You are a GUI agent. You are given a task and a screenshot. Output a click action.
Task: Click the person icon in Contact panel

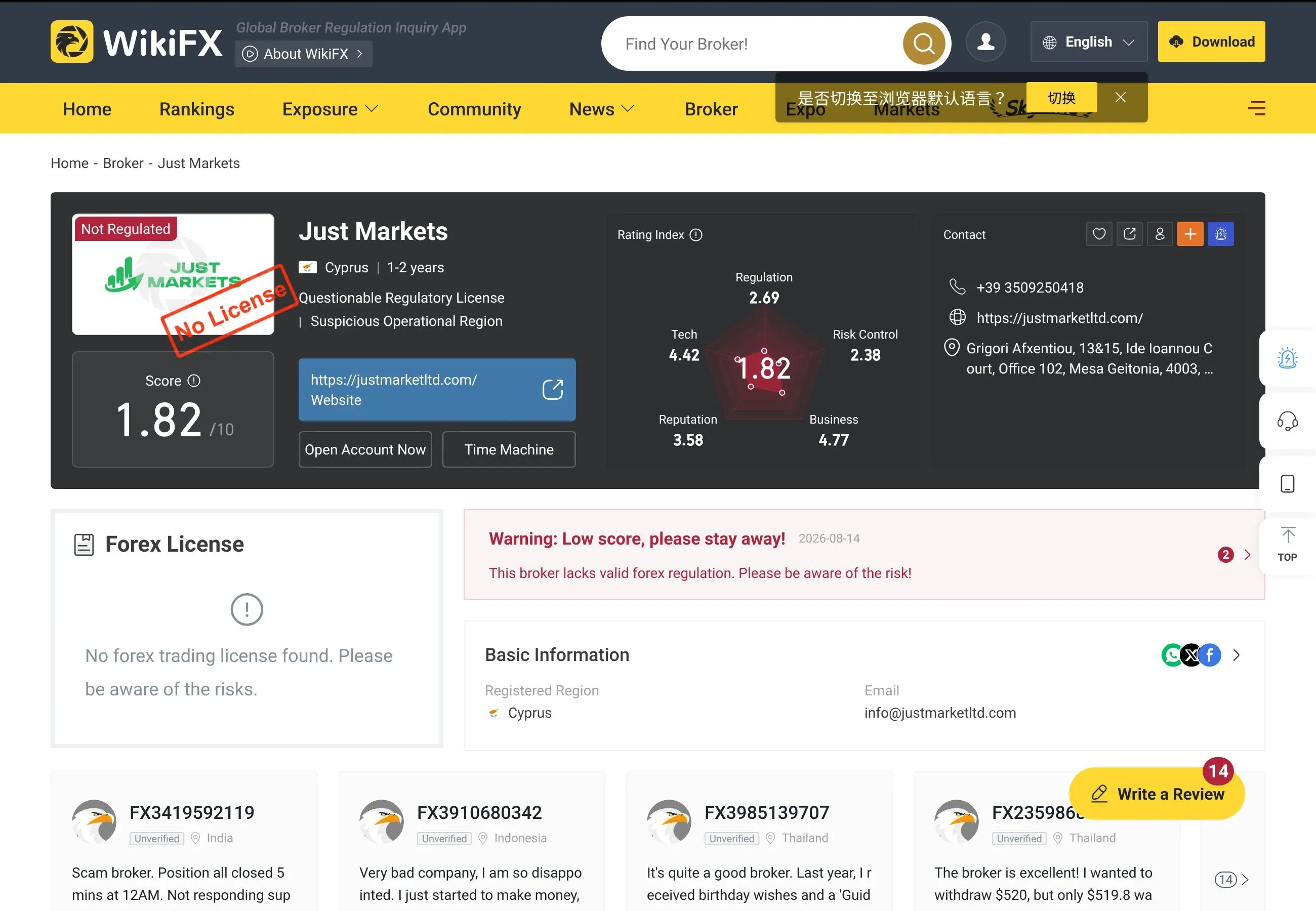coord(1160,234)
